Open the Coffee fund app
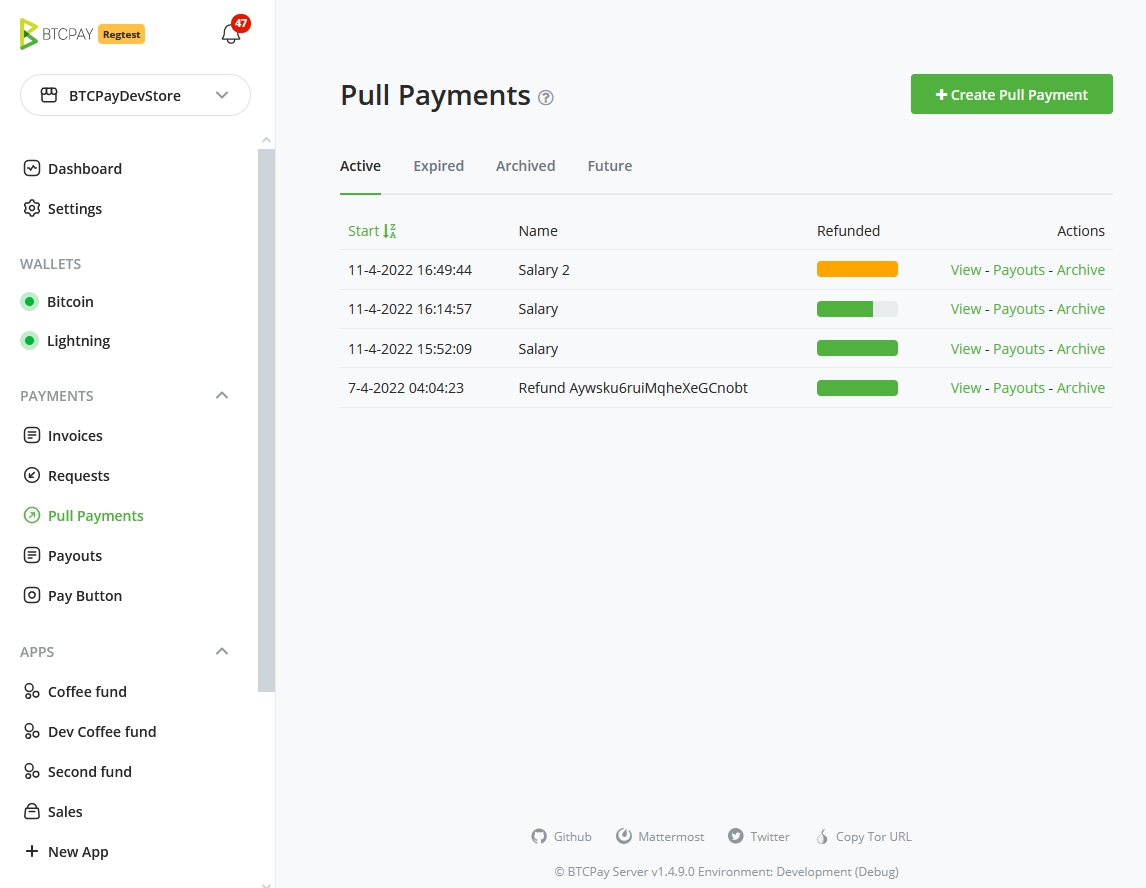The width and height of the screenshot is (1146, 888). [x=87, y=691]
